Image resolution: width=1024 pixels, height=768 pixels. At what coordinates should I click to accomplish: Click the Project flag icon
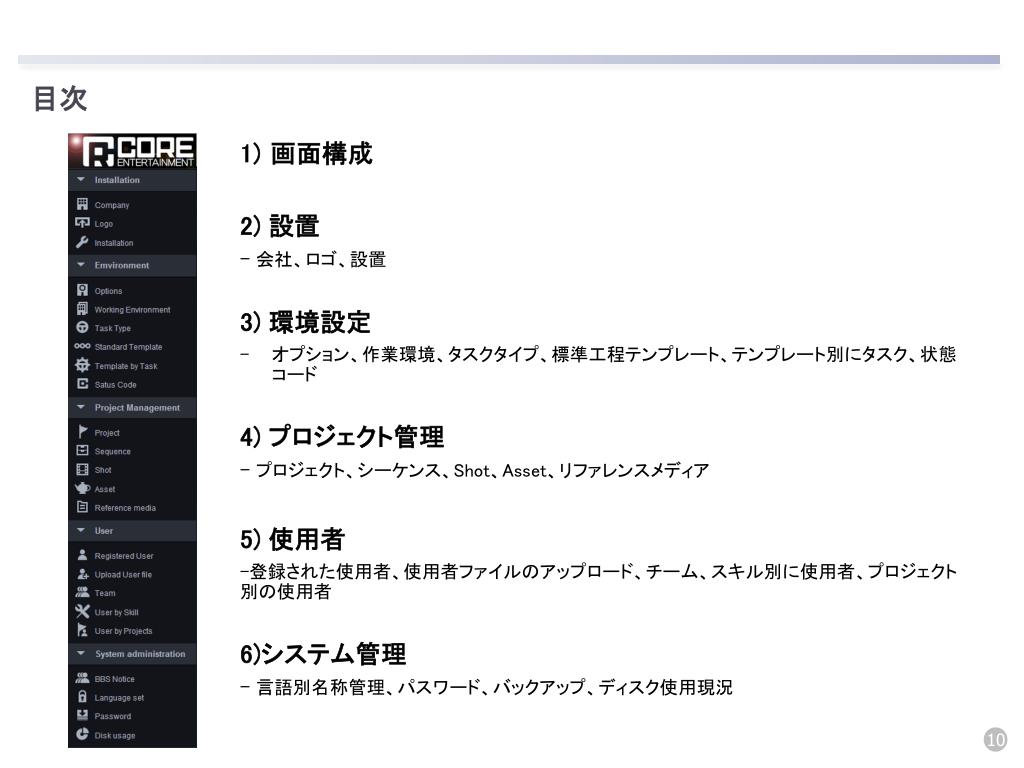(82, 432)
